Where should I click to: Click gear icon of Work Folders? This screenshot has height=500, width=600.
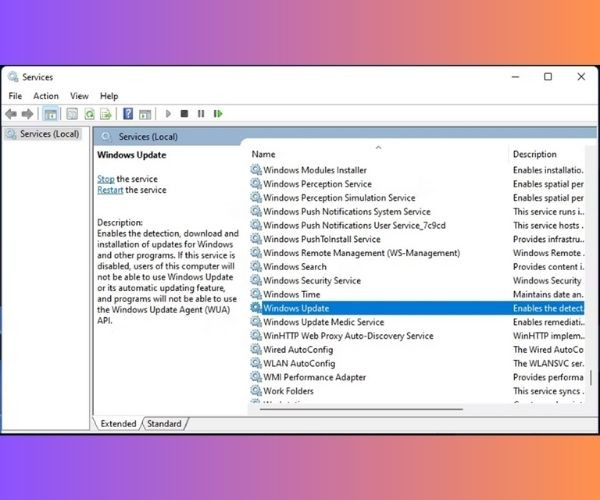click(x=256, y=391)
